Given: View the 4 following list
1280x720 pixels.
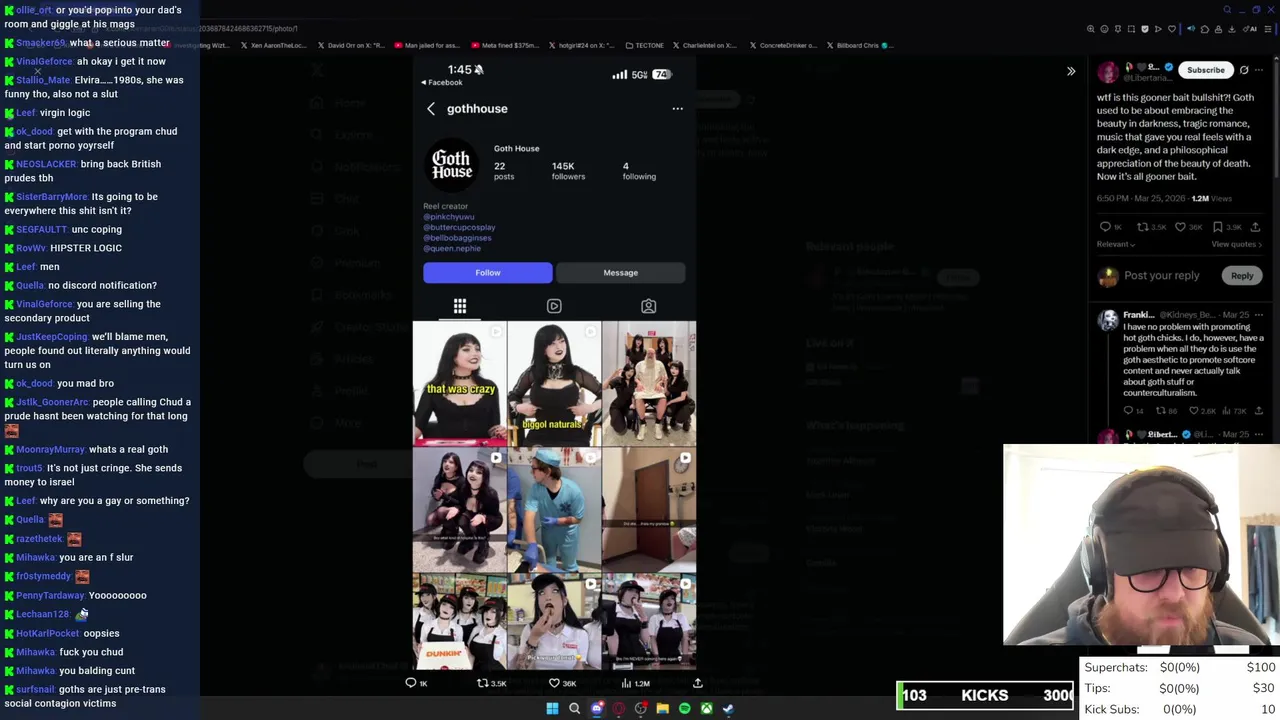Looking at the screenshot, I should [x=639, y=171].
